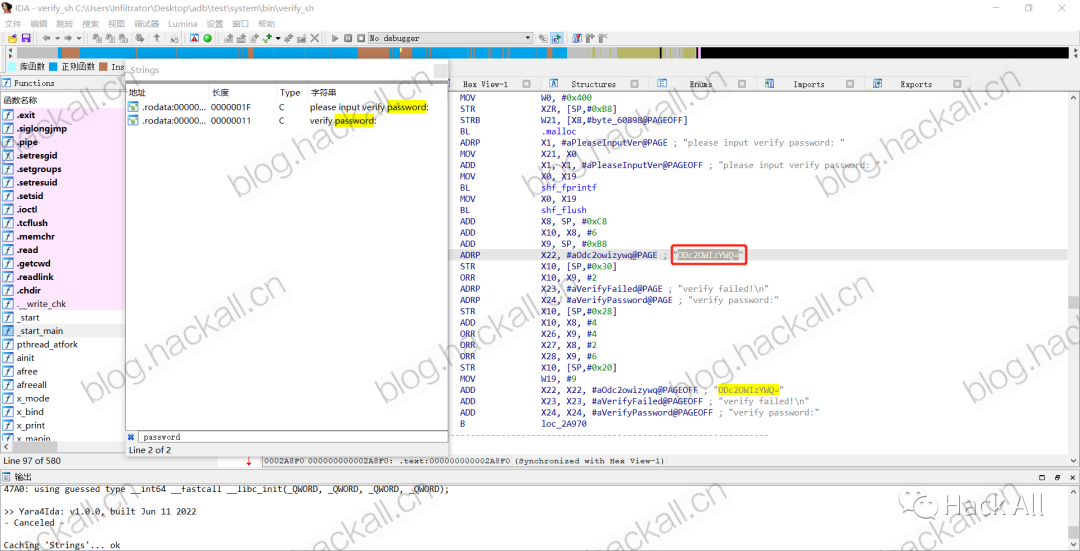This screenshot has height=551, width=1080.
Task: Open the 编辑 menu
Action: (x=39, y=24)
